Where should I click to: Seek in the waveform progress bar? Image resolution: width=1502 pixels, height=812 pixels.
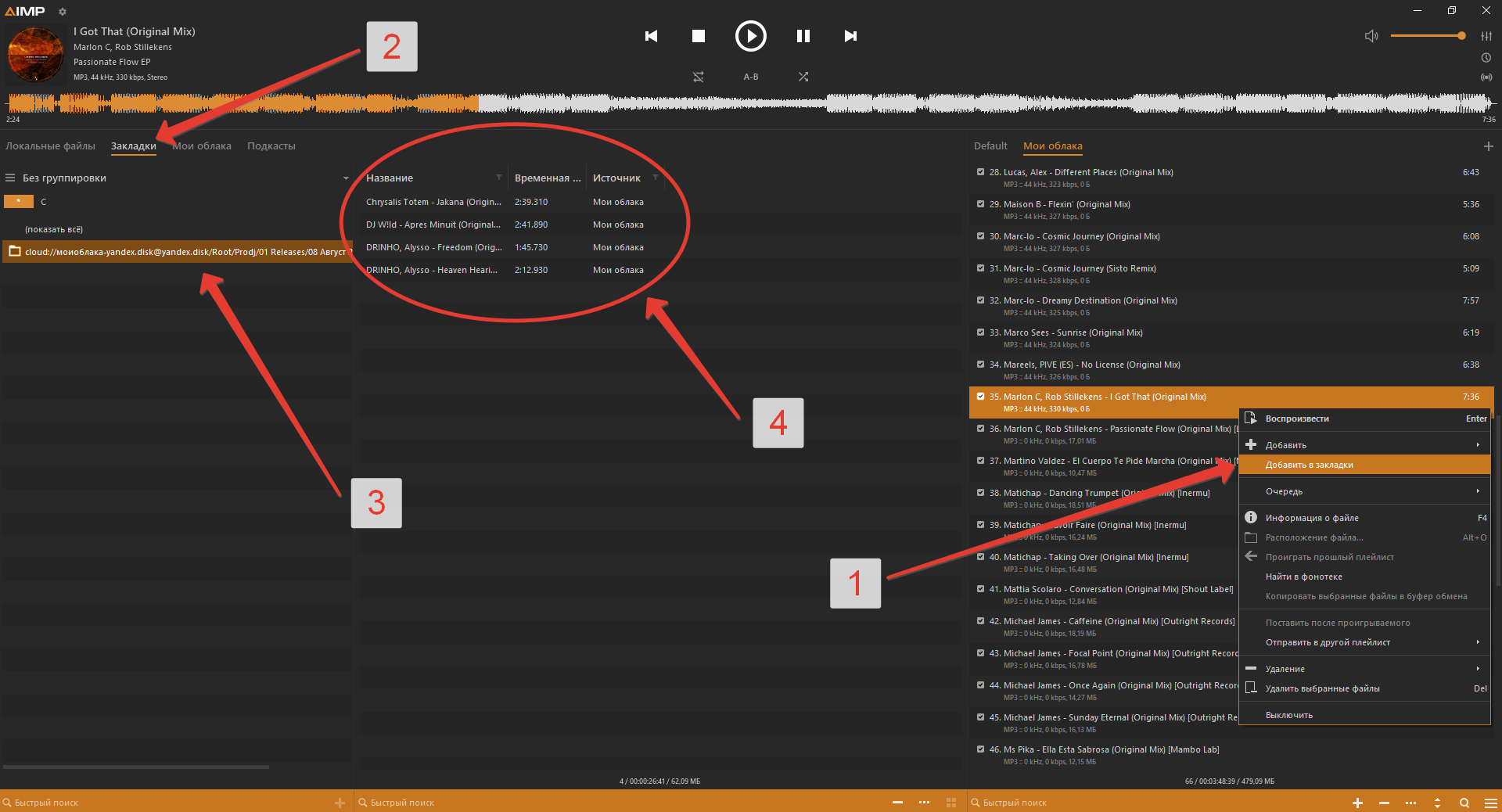point(751,103)
